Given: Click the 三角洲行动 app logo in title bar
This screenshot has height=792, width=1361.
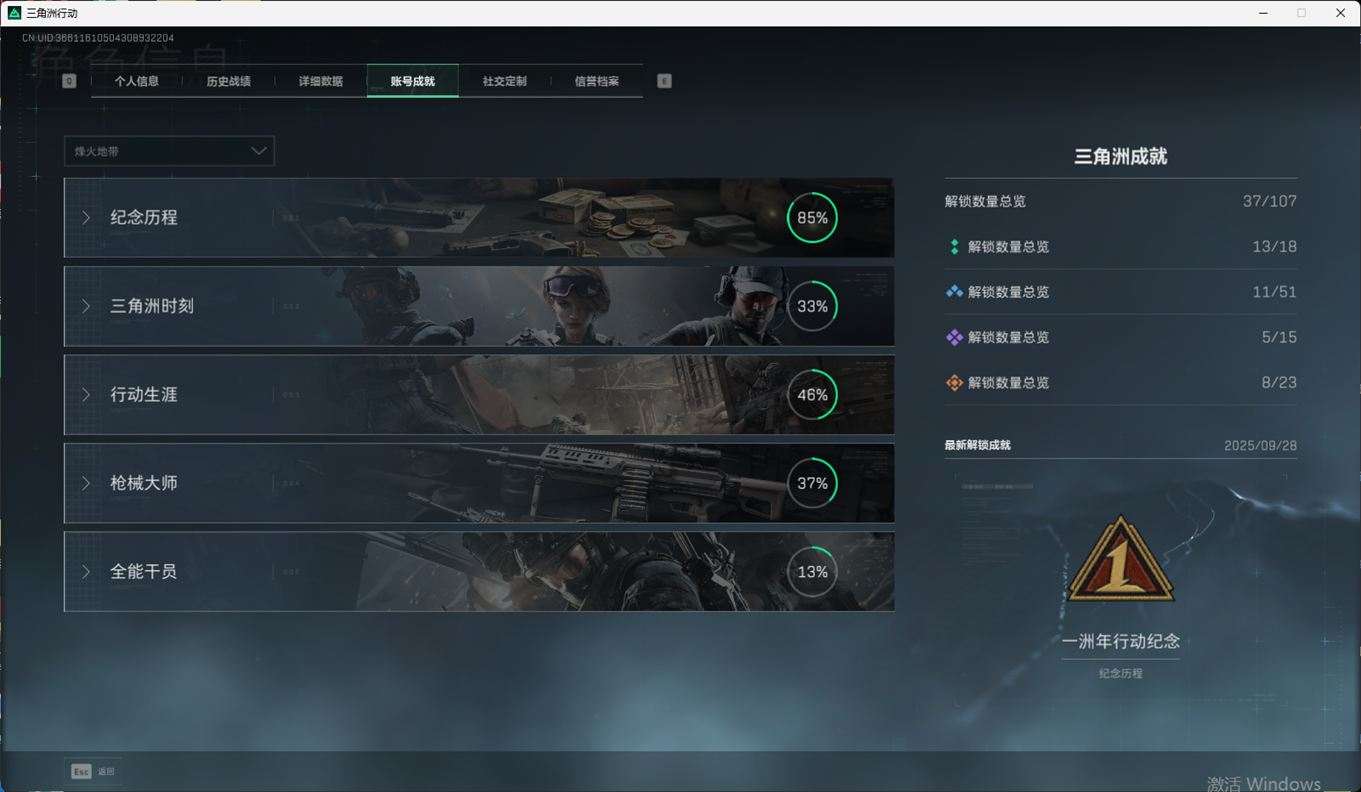Looking at the screenshot, I should click(x=14, y=13).
